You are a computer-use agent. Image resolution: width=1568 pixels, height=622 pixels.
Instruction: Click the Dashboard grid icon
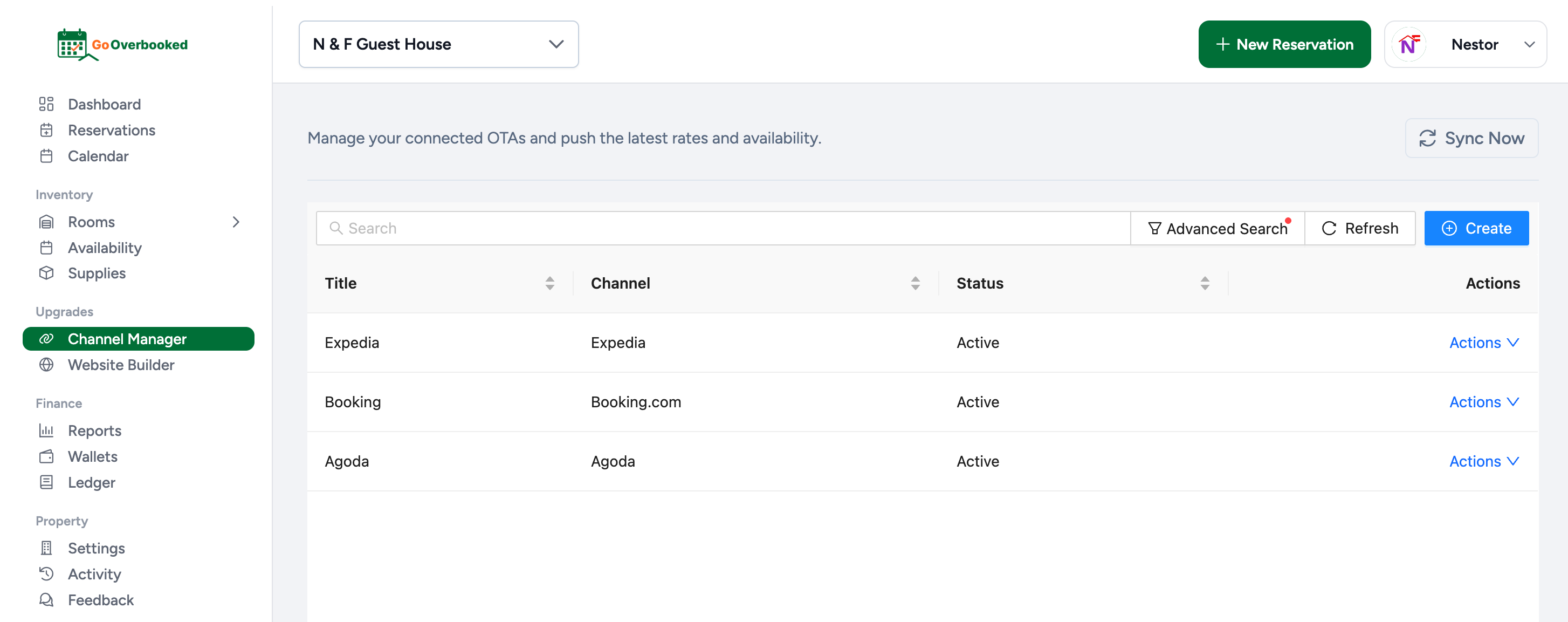coord(46,104)
